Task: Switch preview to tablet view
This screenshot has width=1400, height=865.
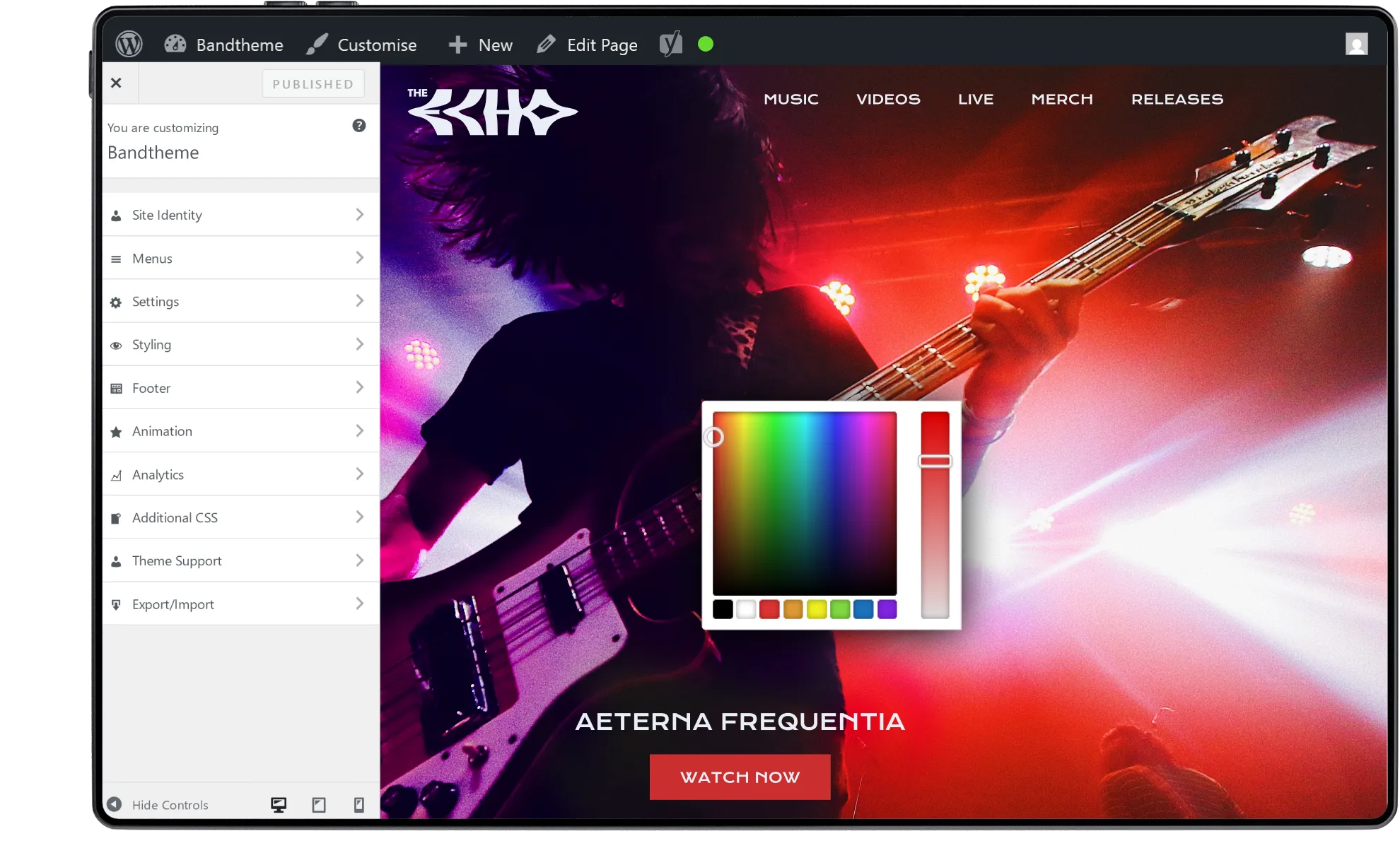Action: pyautogui.click(x=319, y=804)
